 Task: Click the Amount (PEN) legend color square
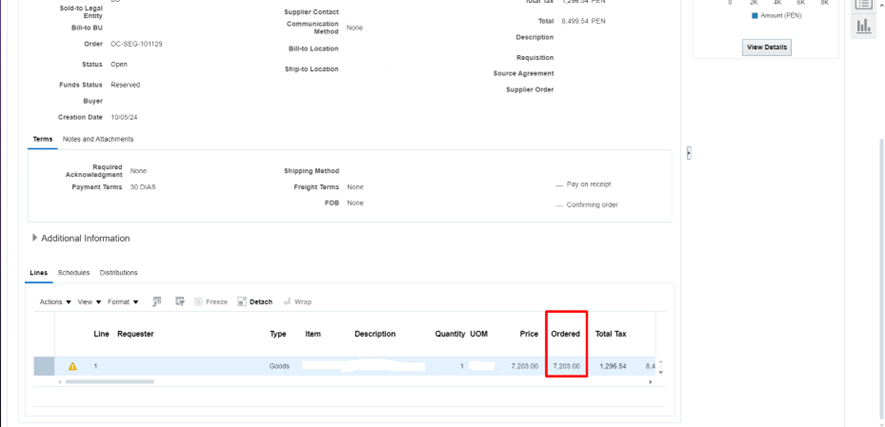pos(755,16)
